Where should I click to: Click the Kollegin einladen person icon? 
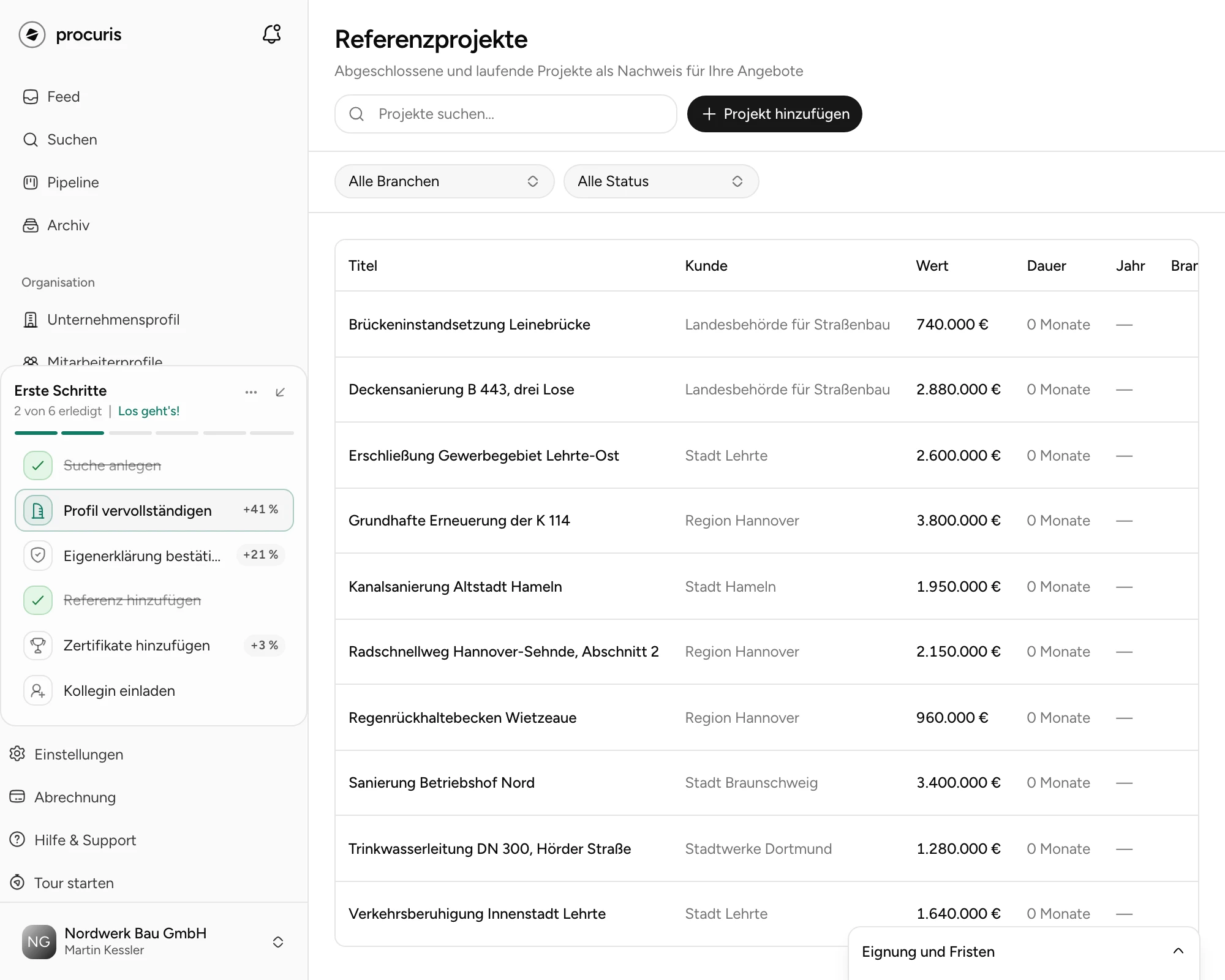[x=38, y=691]
